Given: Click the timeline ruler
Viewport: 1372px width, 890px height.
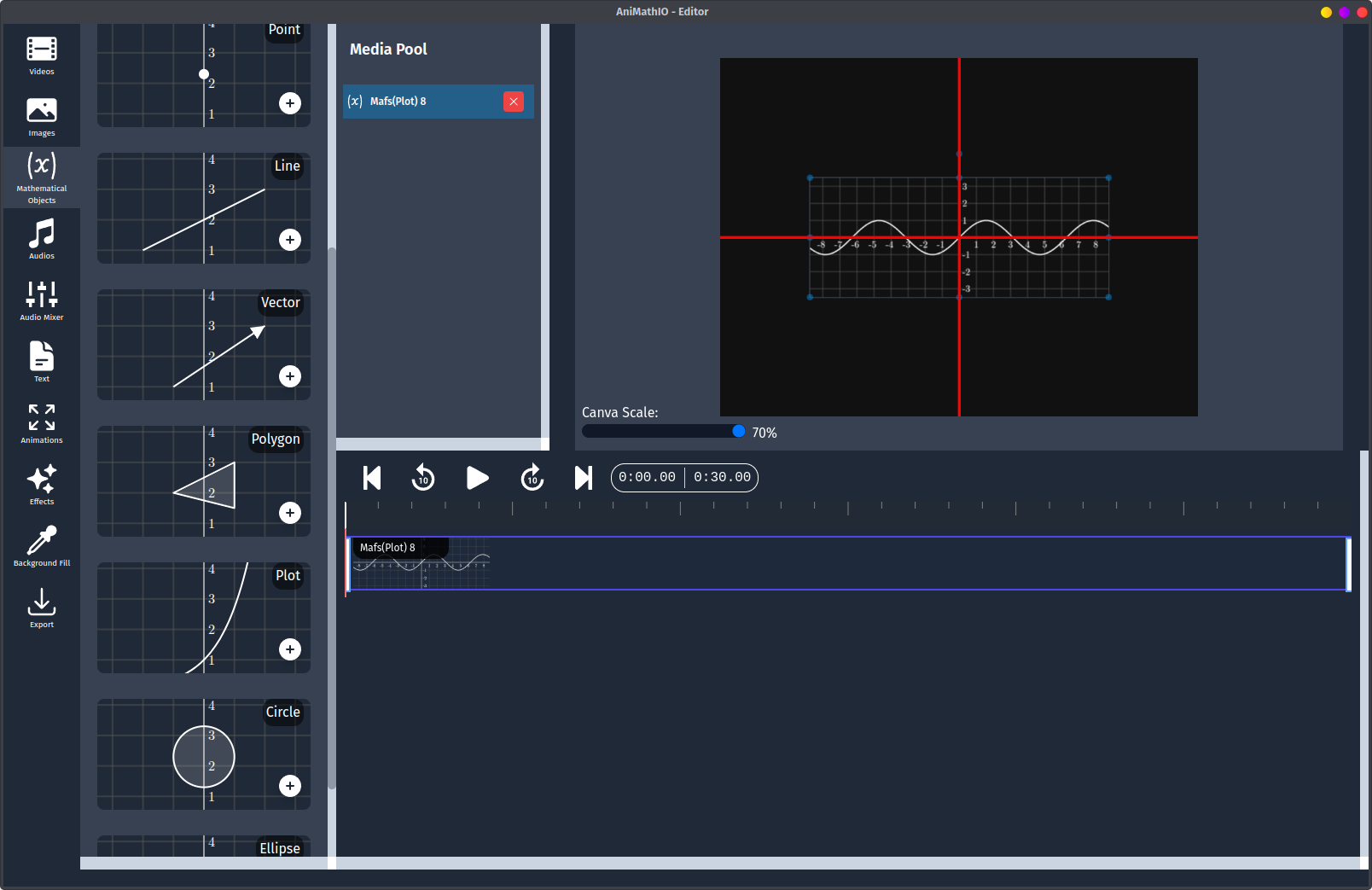Looking at the screenshot, I should (848, 509).
